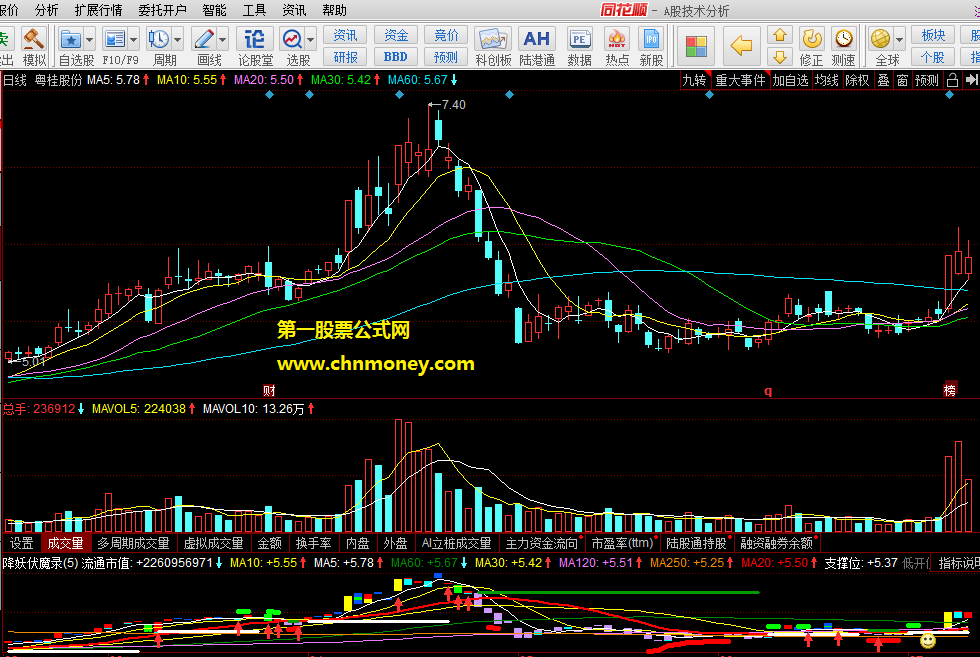Open the 扩展行情 menu
The width and height of the screenshot is (980, 657).
tap(98, 10)
